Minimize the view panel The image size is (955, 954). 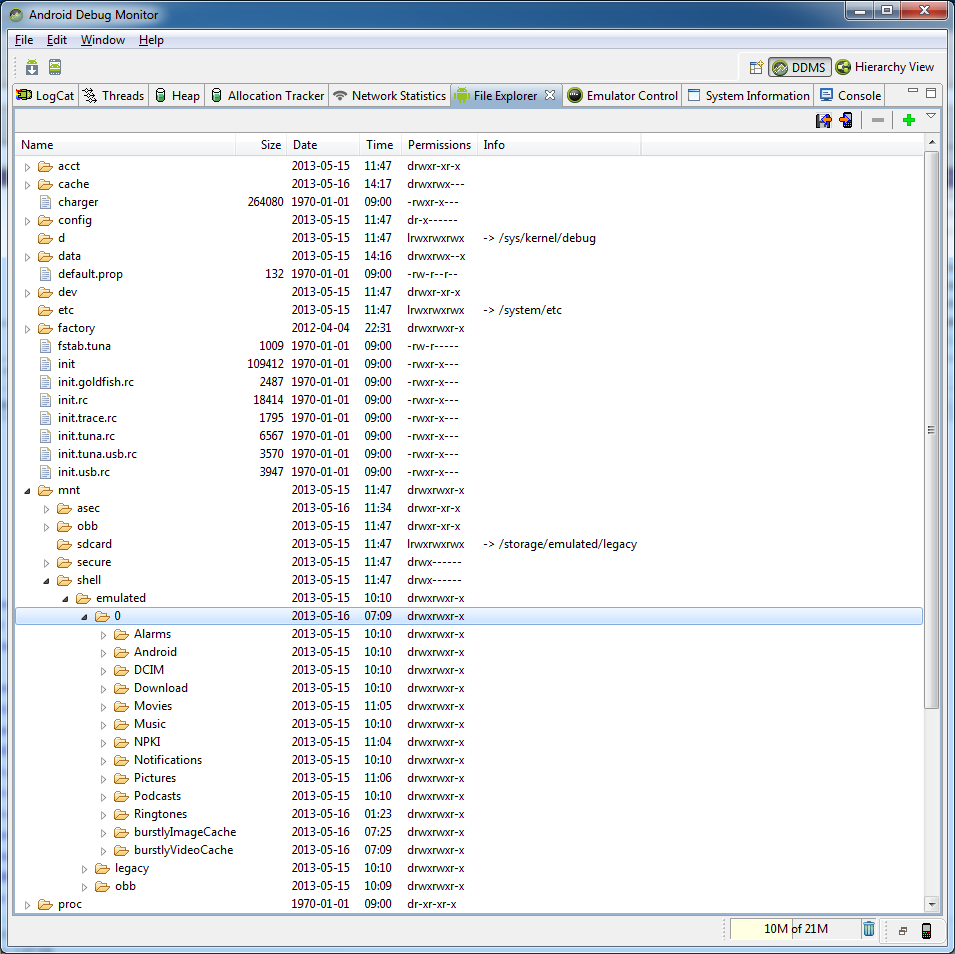tap(912, 91)
